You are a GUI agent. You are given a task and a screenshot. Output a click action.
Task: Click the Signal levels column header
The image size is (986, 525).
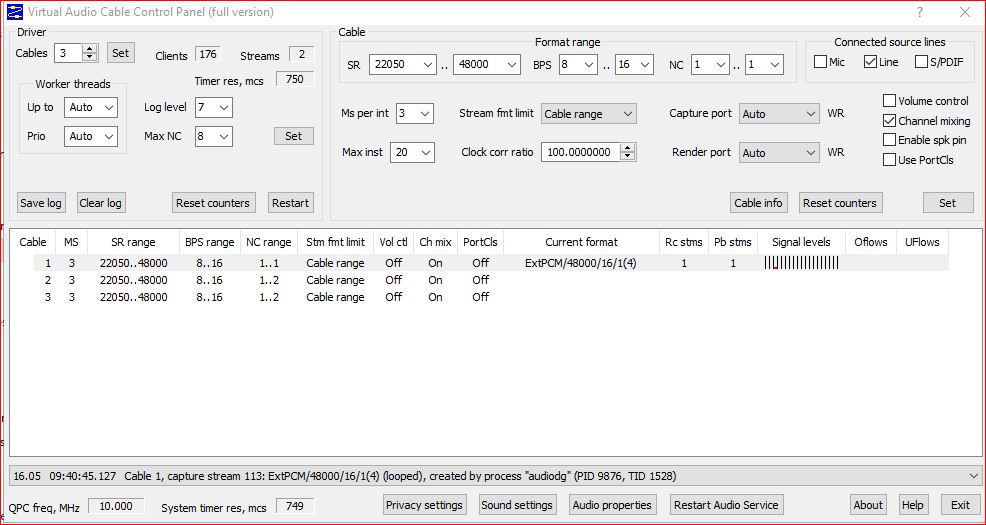[x=801, y=242]
